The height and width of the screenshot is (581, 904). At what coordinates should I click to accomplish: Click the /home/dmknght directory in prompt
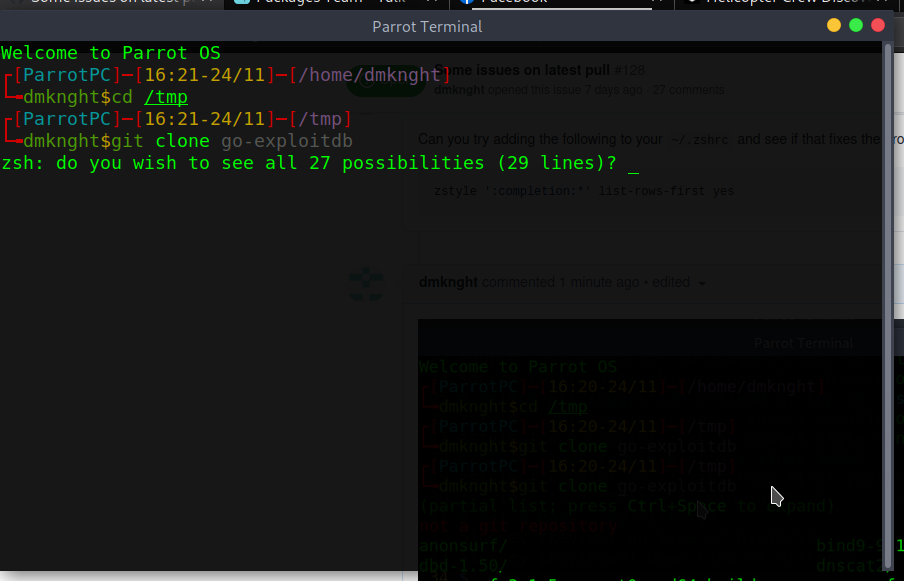[370, 75]
